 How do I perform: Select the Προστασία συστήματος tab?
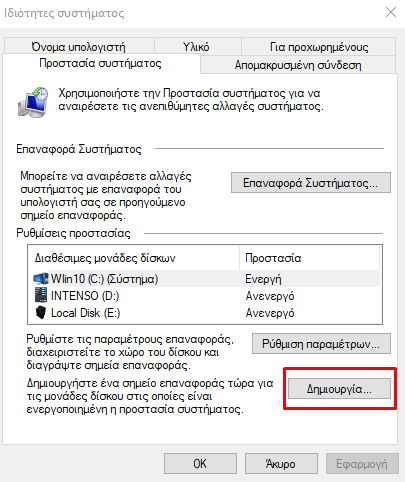(101, 63)
